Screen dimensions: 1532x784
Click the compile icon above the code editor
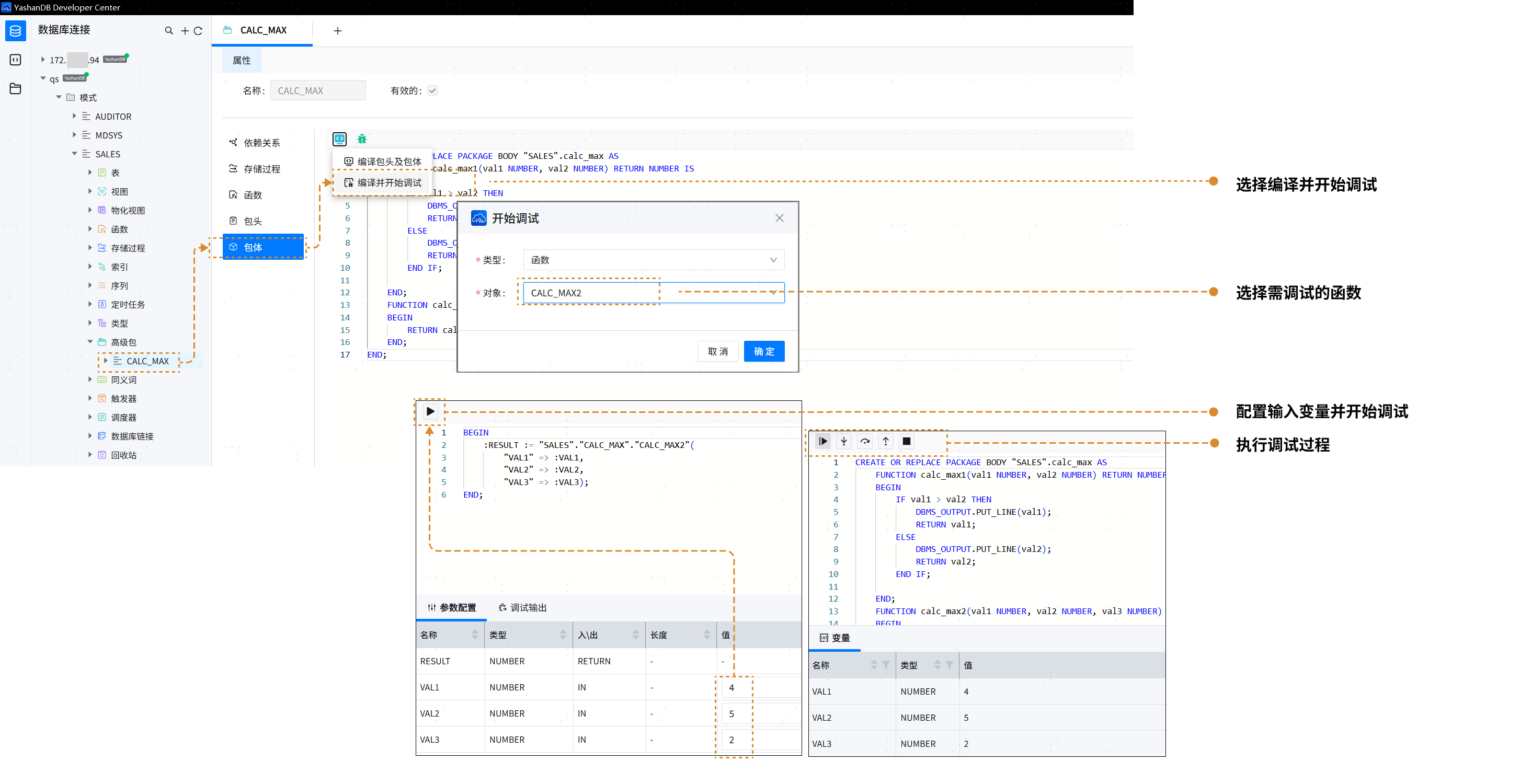(339, 139)
